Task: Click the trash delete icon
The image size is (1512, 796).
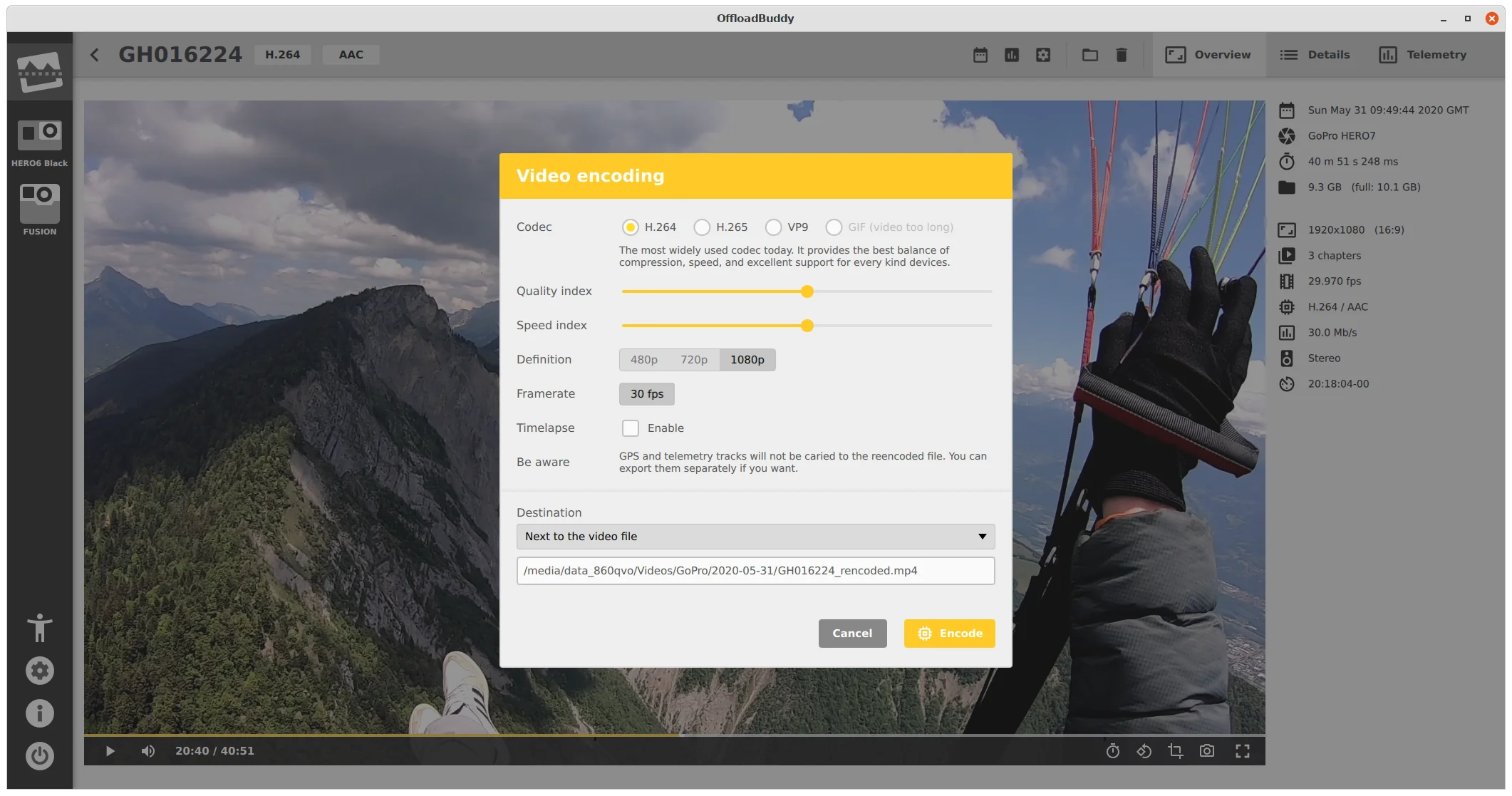Action: coord(1122,55)
